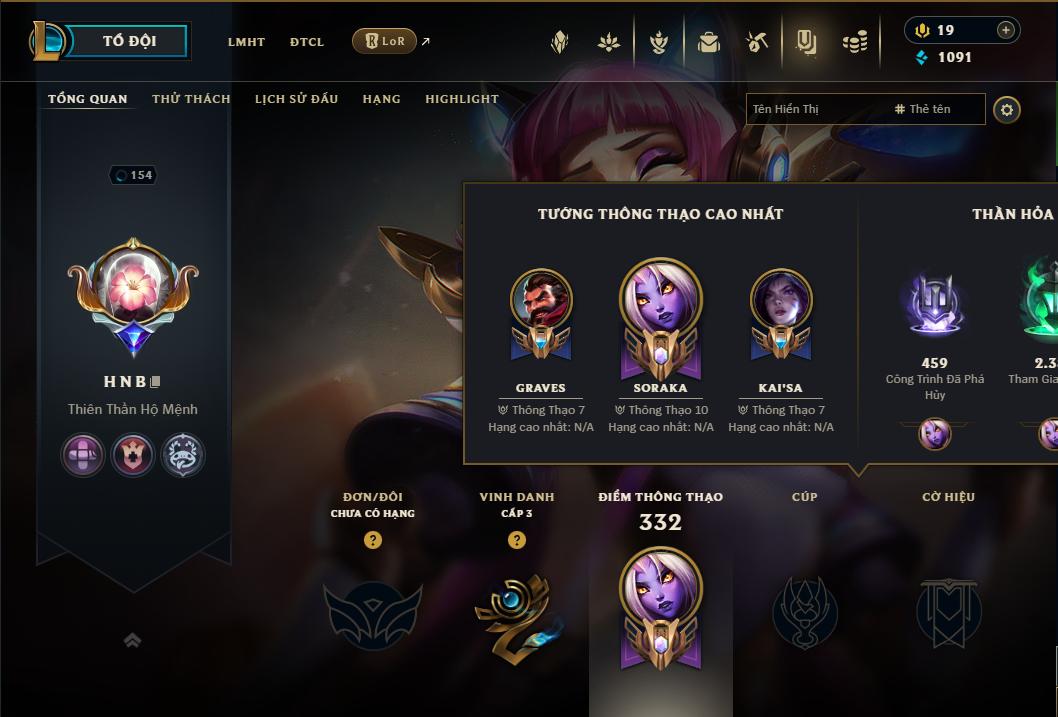This screenshot has width=1058, height=717.
Task: Open profile settings gear icon
Action: (x=1007, y=109)
